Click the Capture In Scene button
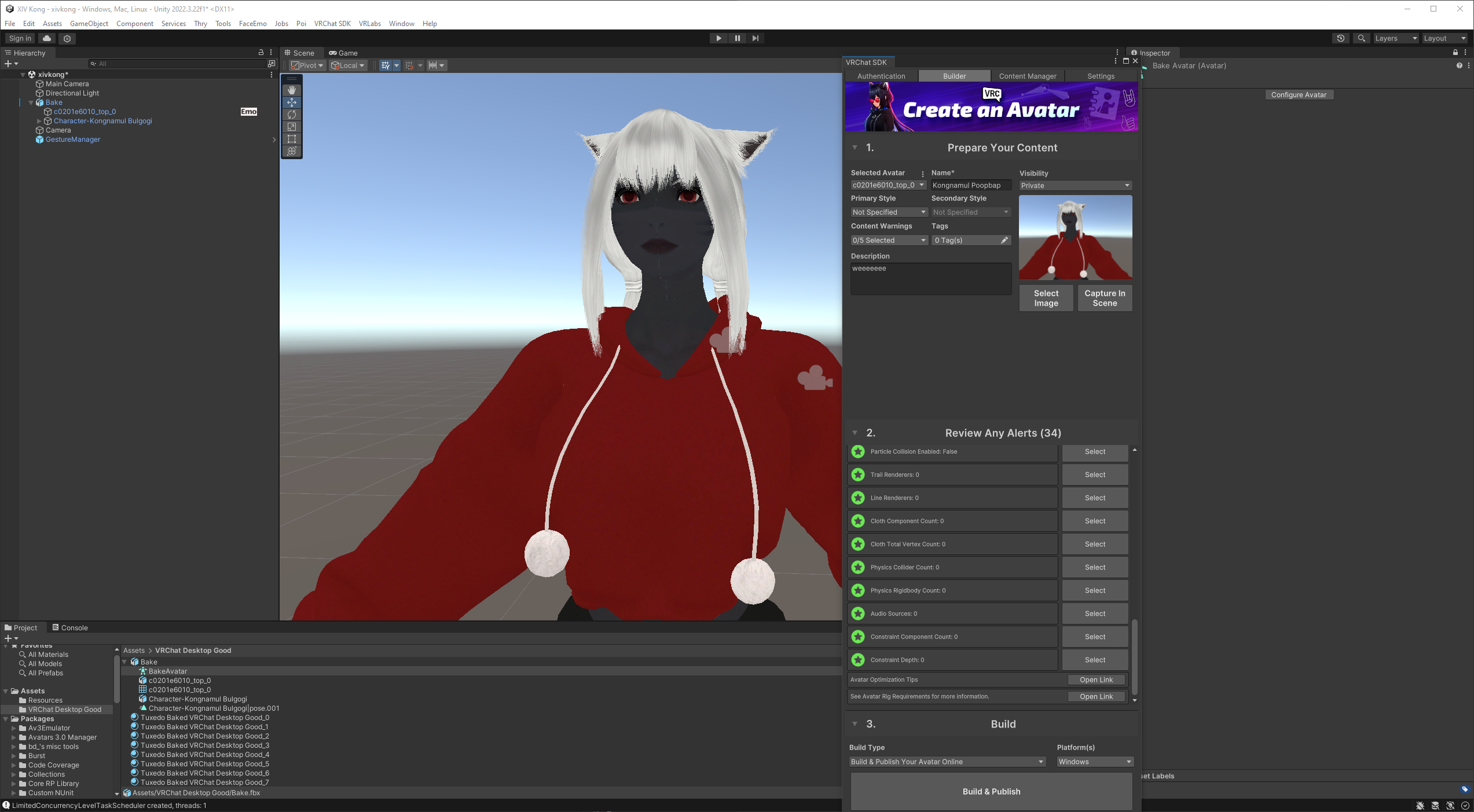1474x812 pixels. [1105, 298]
